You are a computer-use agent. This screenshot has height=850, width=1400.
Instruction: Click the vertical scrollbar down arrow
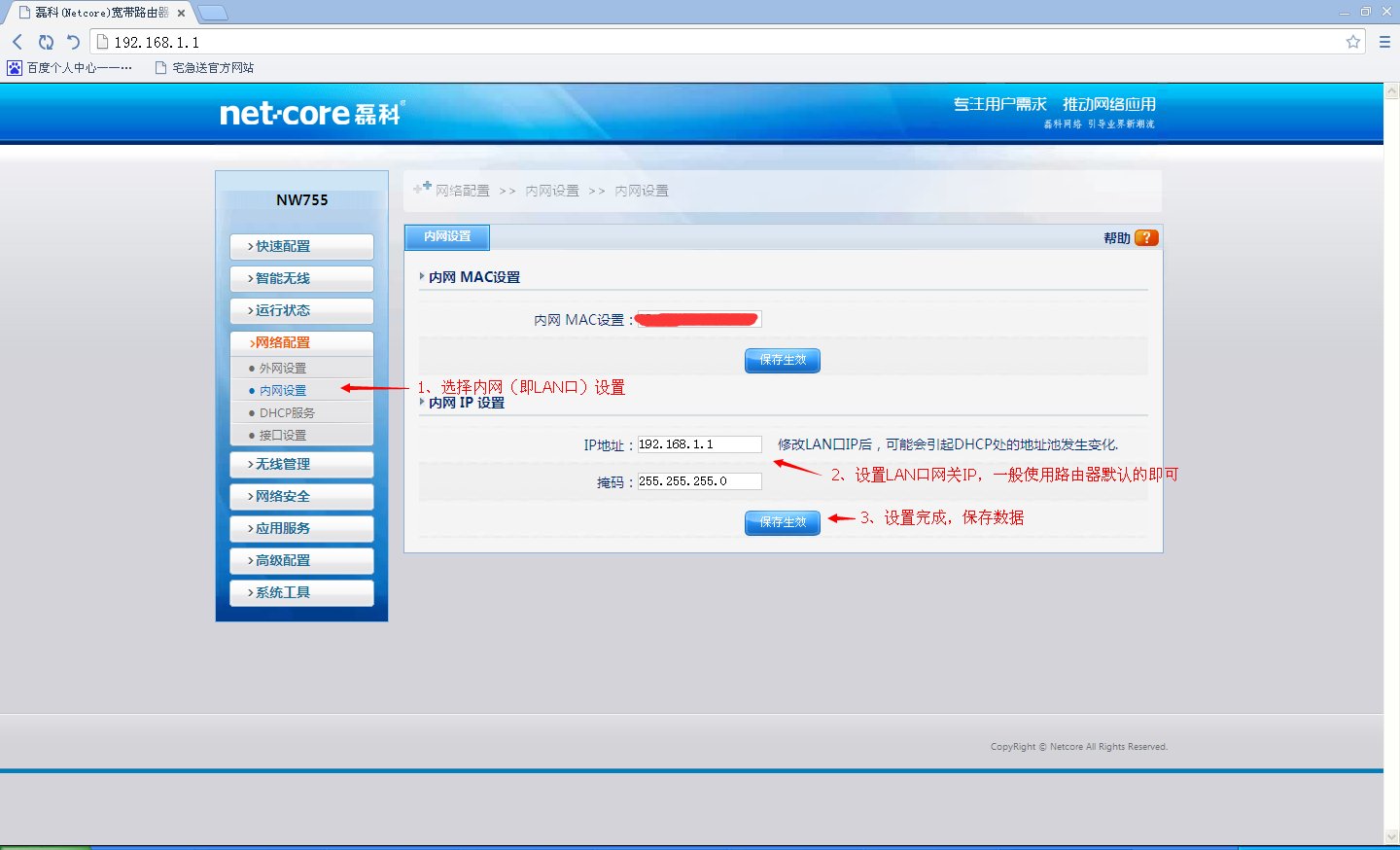click(x=1391, y=837)
